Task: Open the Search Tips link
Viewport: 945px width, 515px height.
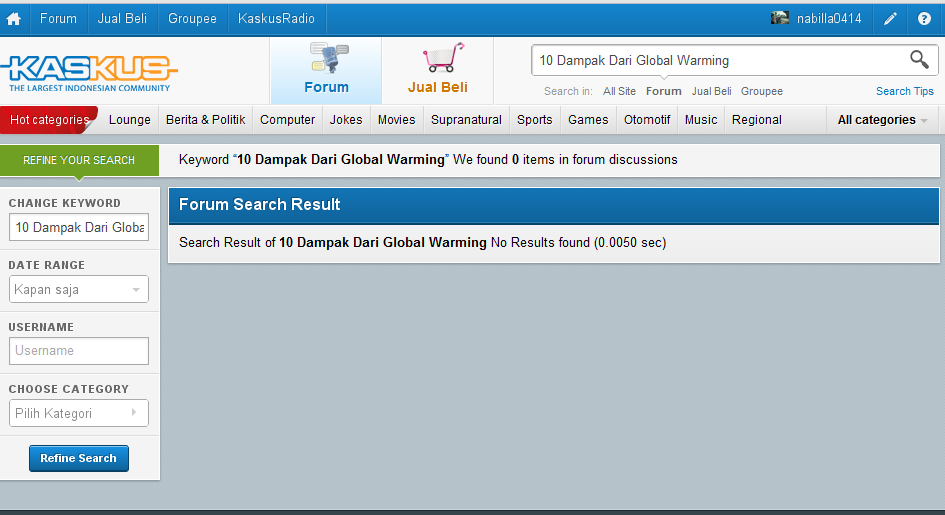Action: pos(905,91)
